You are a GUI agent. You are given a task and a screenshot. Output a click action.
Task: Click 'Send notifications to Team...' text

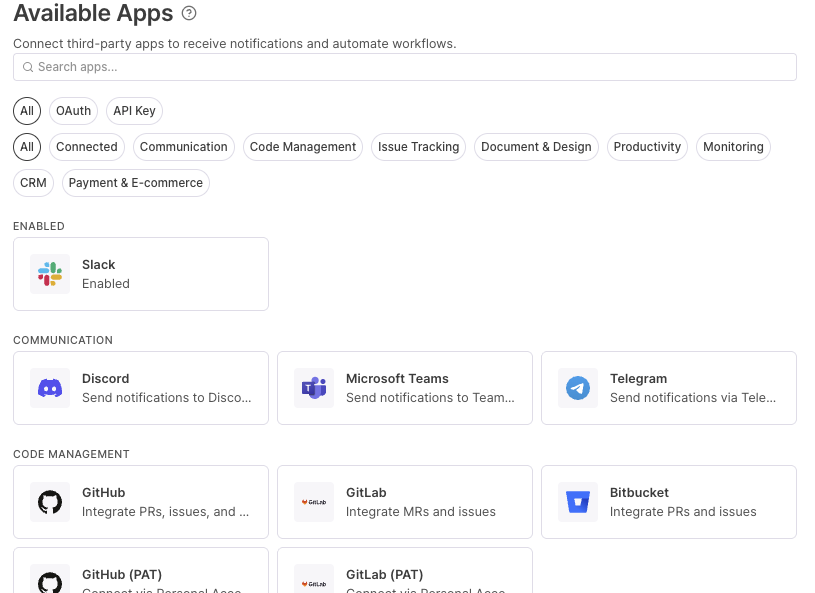point(430,398)
